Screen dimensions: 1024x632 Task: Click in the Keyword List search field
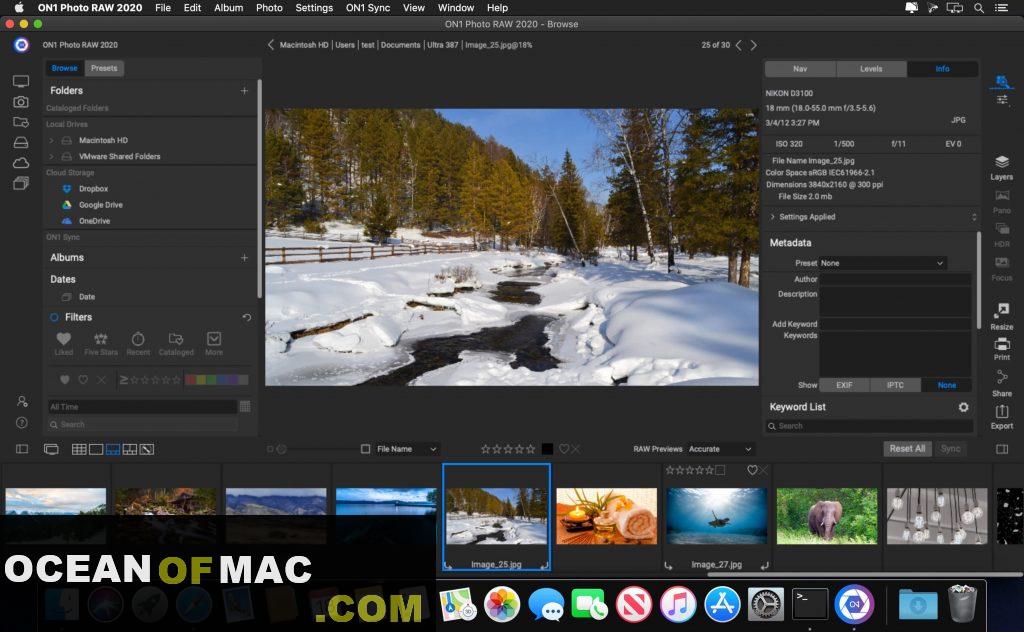coord(870,426)
